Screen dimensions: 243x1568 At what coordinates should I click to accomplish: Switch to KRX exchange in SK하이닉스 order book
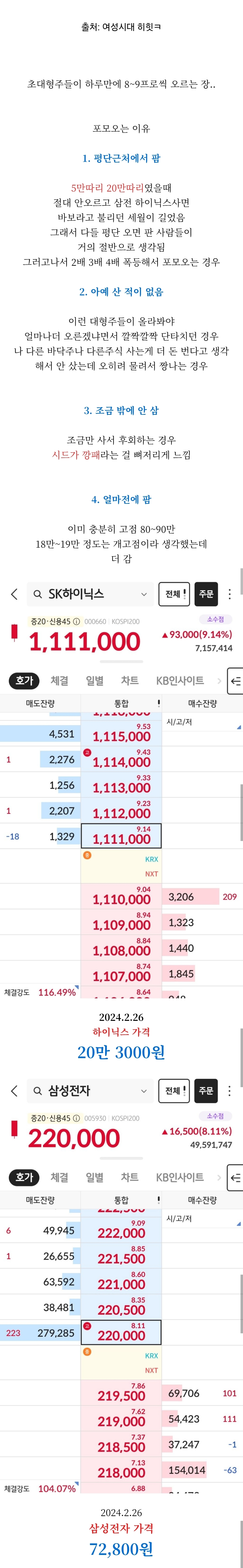point(151,859)
